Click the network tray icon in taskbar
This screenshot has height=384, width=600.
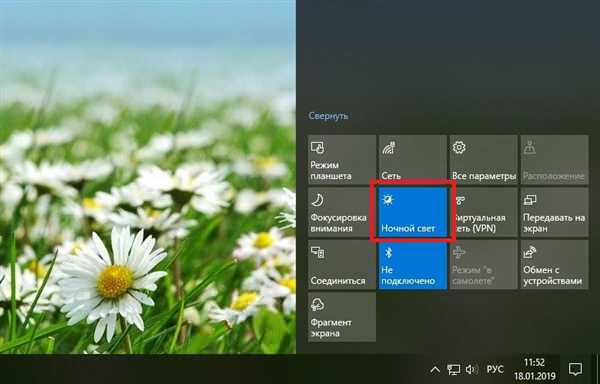point(453,369)
